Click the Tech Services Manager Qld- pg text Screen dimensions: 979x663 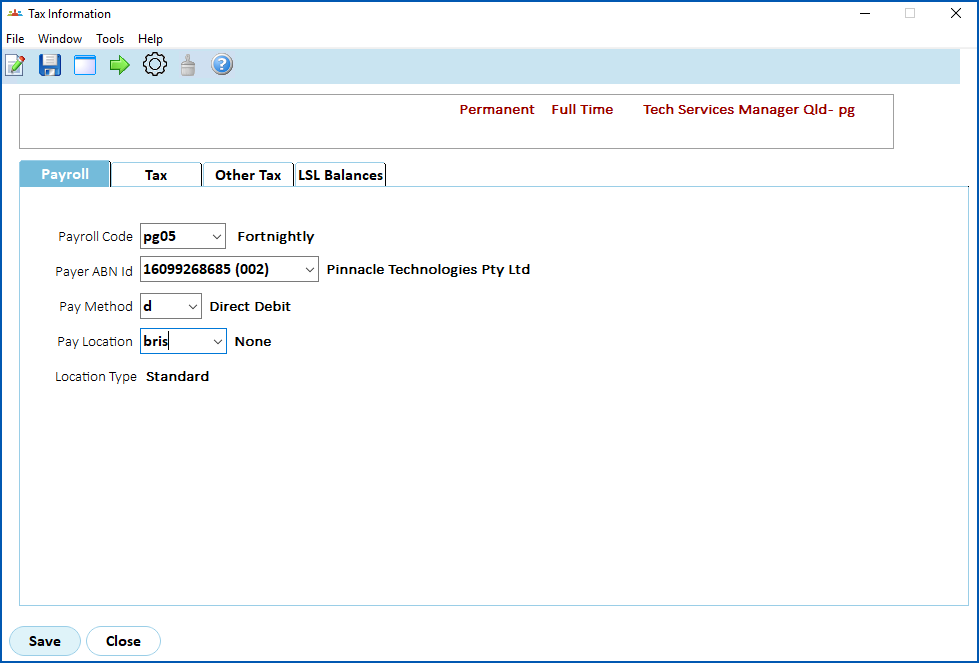(749, 109)
